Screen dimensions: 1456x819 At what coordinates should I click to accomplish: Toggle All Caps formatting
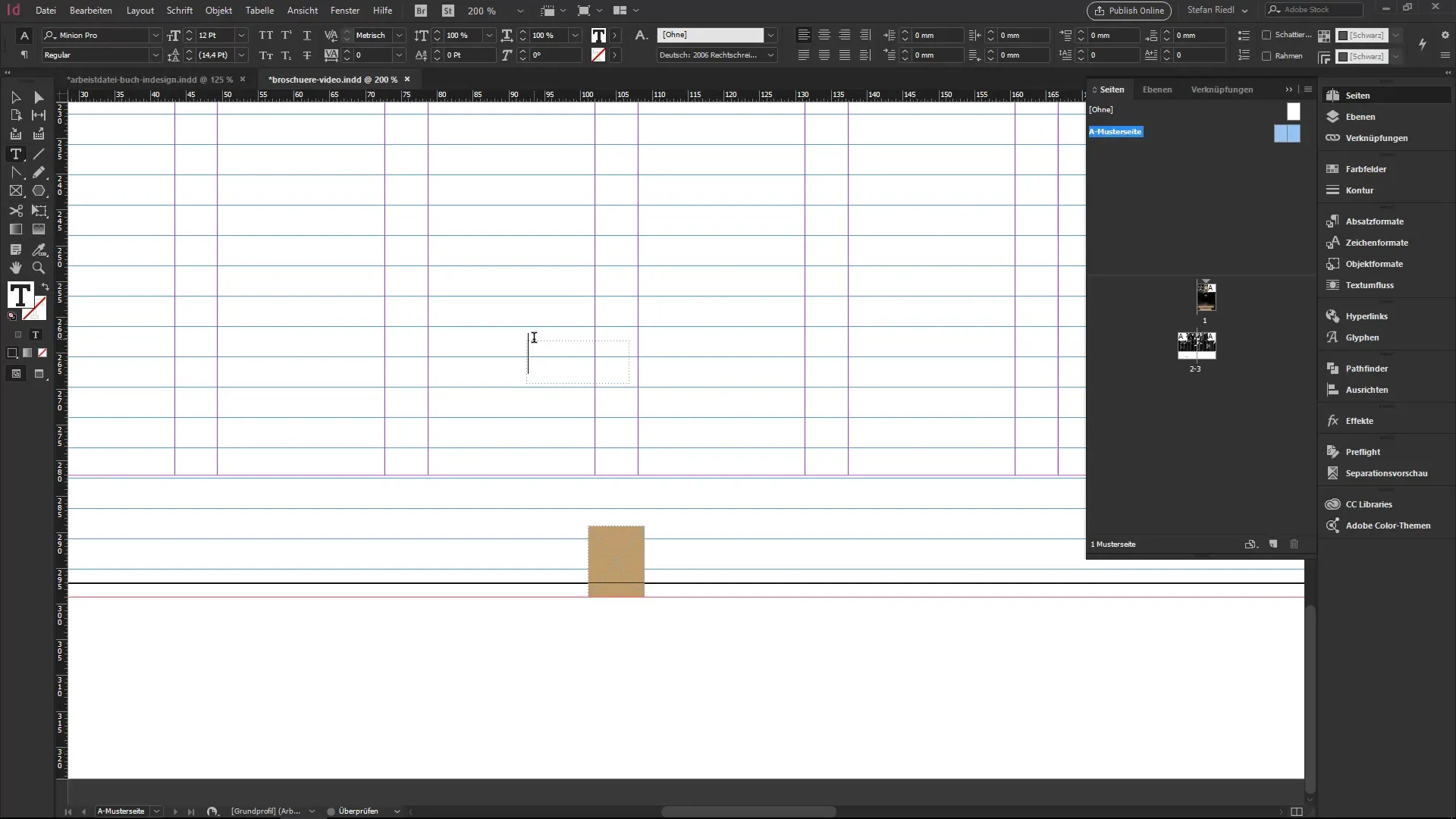265,36
